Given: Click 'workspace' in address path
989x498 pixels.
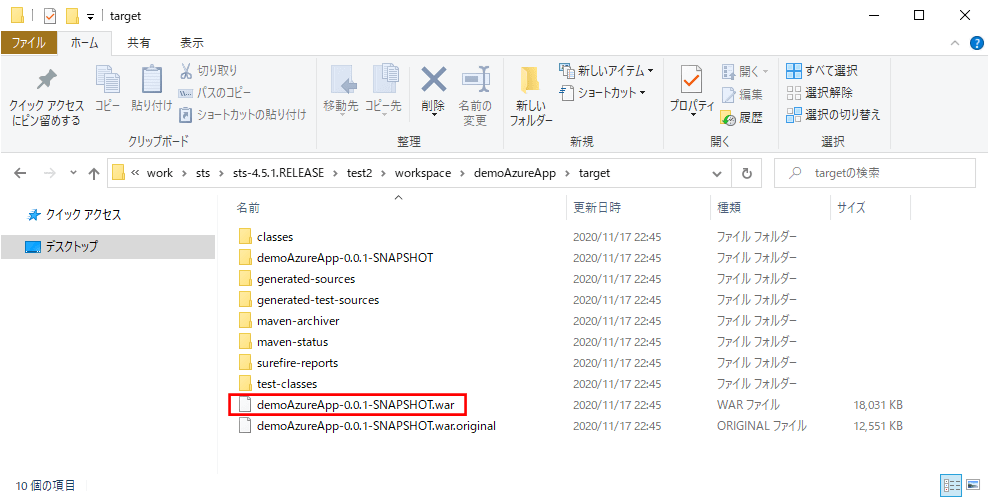Looking at the screenshot, I should [x=423, y=173].
